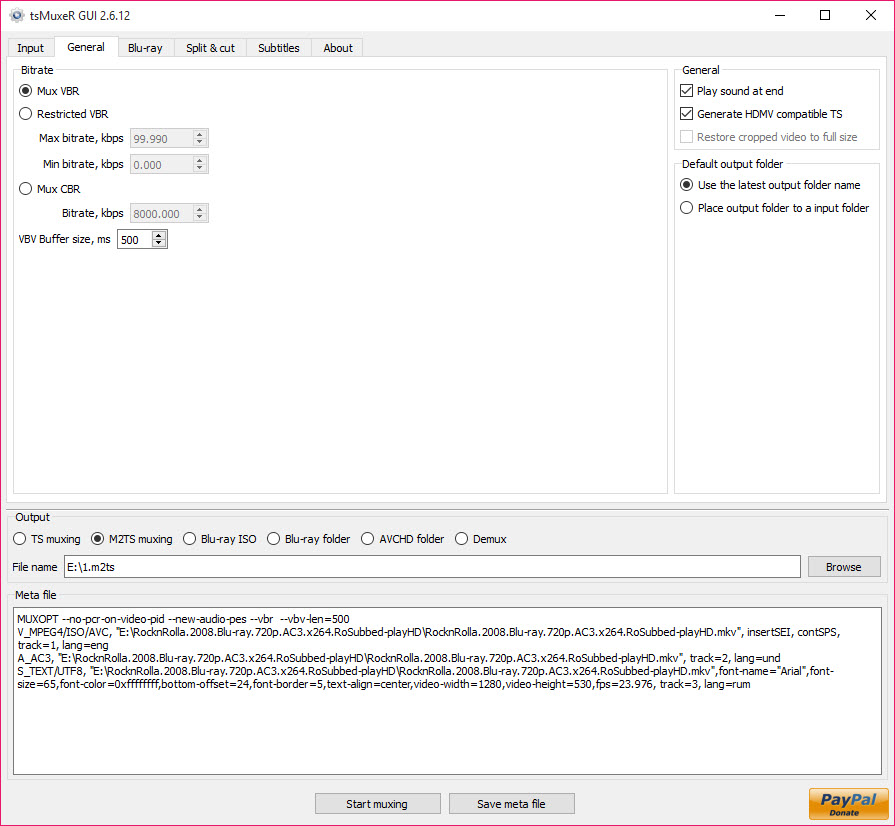Select Blu-ray ISO output

point(220,539)
